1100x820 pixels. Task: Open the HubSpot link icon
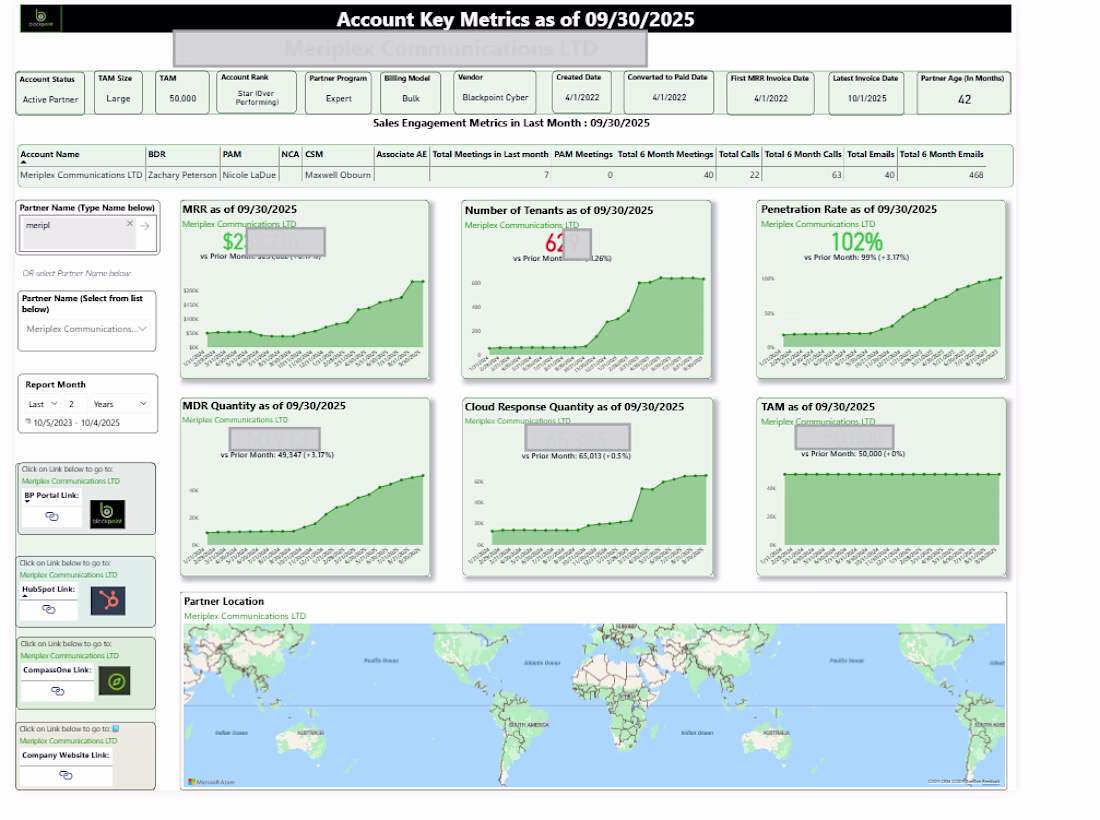pos(48,609)
